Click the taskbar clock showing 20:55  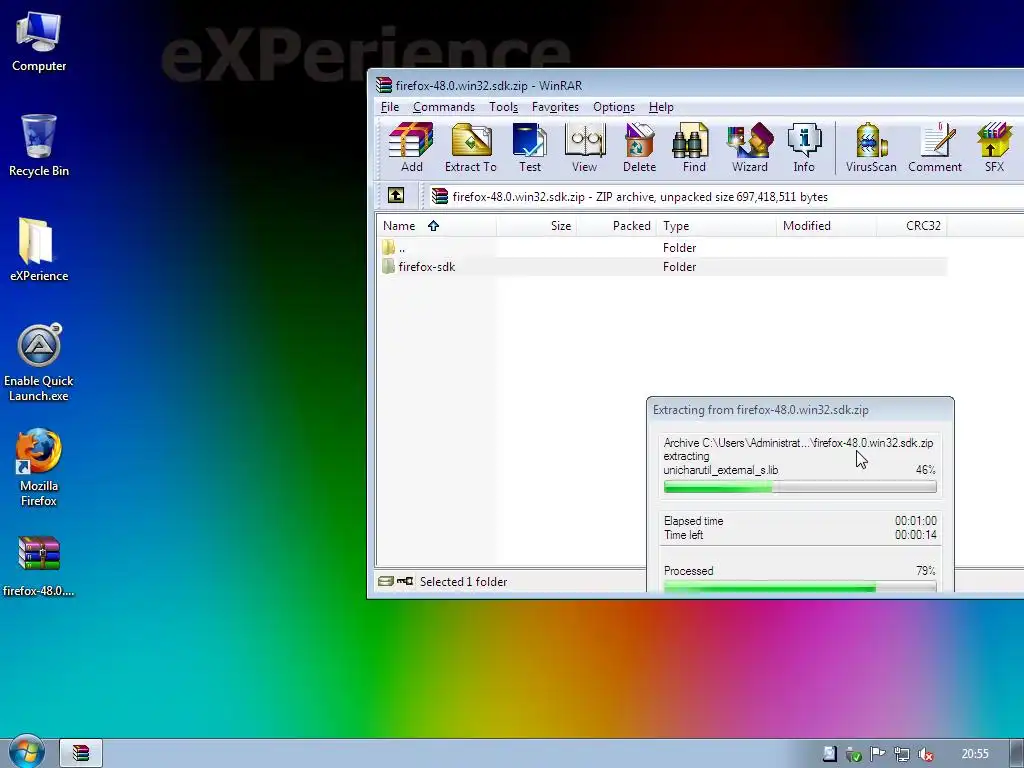click(975, 754)
